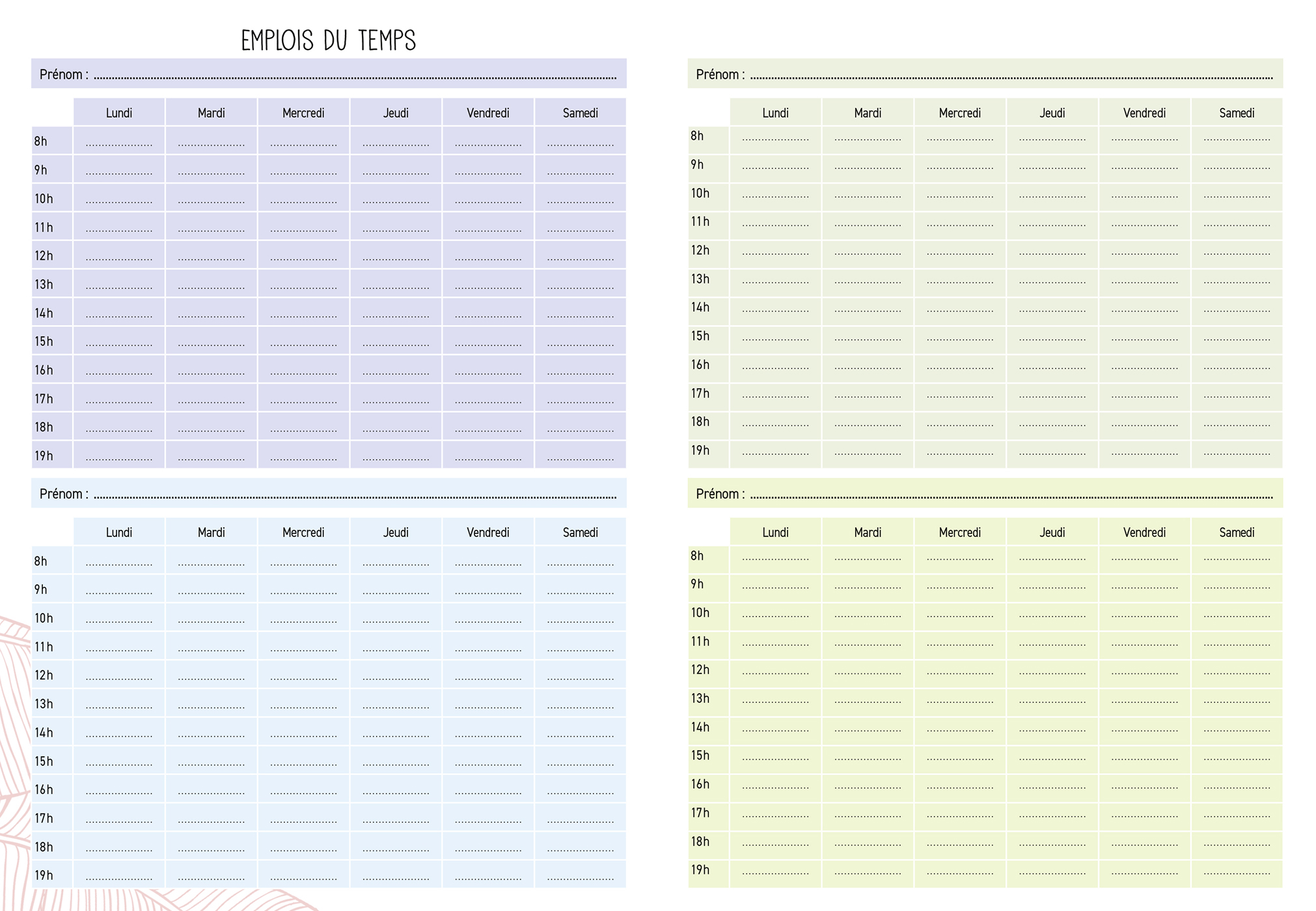This screenshot has width=1316, height=911.
Task: Select the Lundi header in the purple timetable
Action: click(x=119, y=113)
